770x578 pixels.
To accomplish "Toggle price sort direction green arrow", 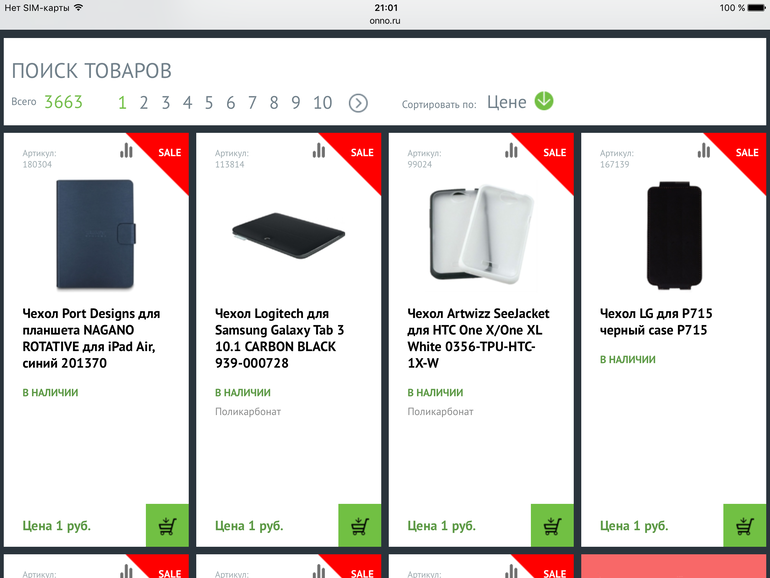I will 544,101.
